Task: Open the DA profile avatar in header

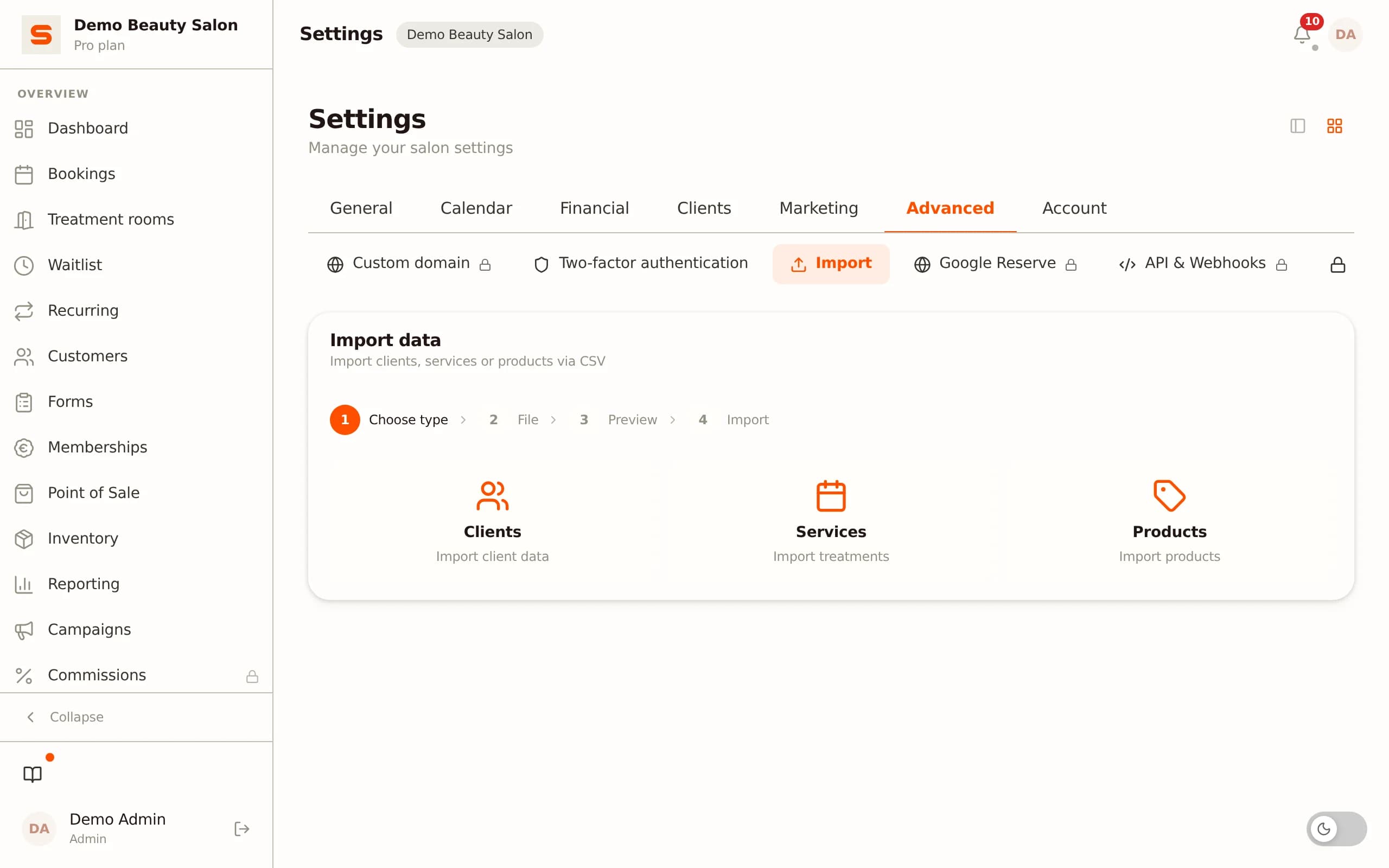Action: [1346, 34]
